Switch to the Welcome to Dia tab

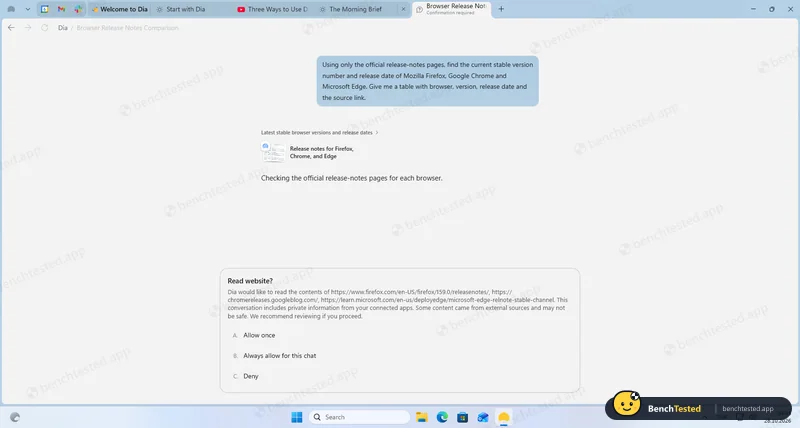click(x=119, y=9)
